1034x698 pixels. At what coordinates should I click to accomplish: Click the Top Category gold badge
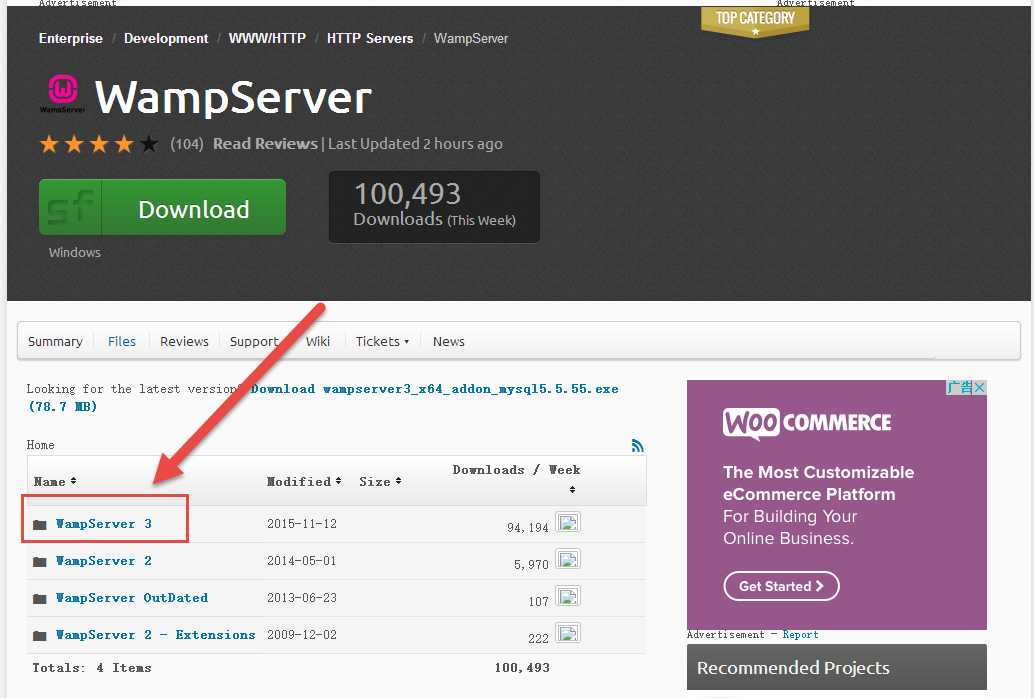coord(755,21)
